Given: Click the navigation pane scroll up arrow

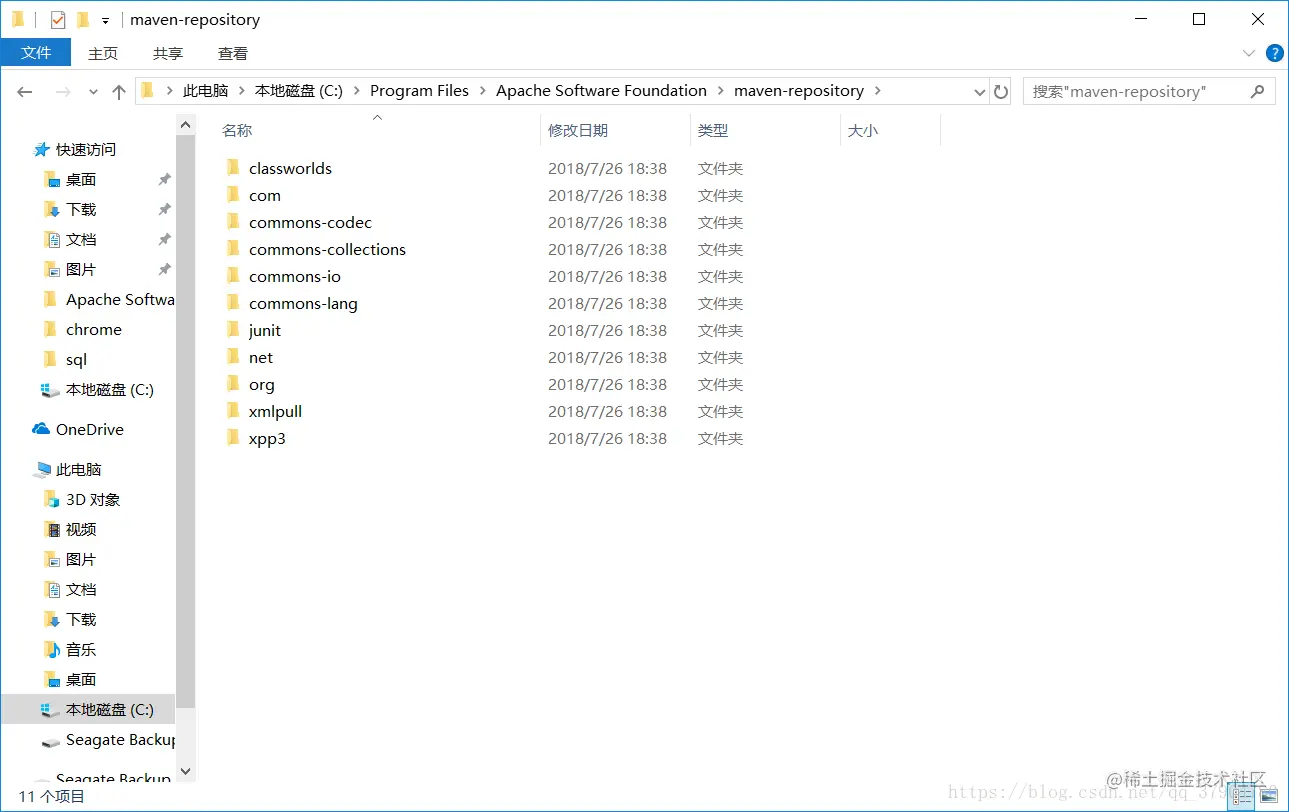Looking at the screenshot, I should [x=185, y=125].
